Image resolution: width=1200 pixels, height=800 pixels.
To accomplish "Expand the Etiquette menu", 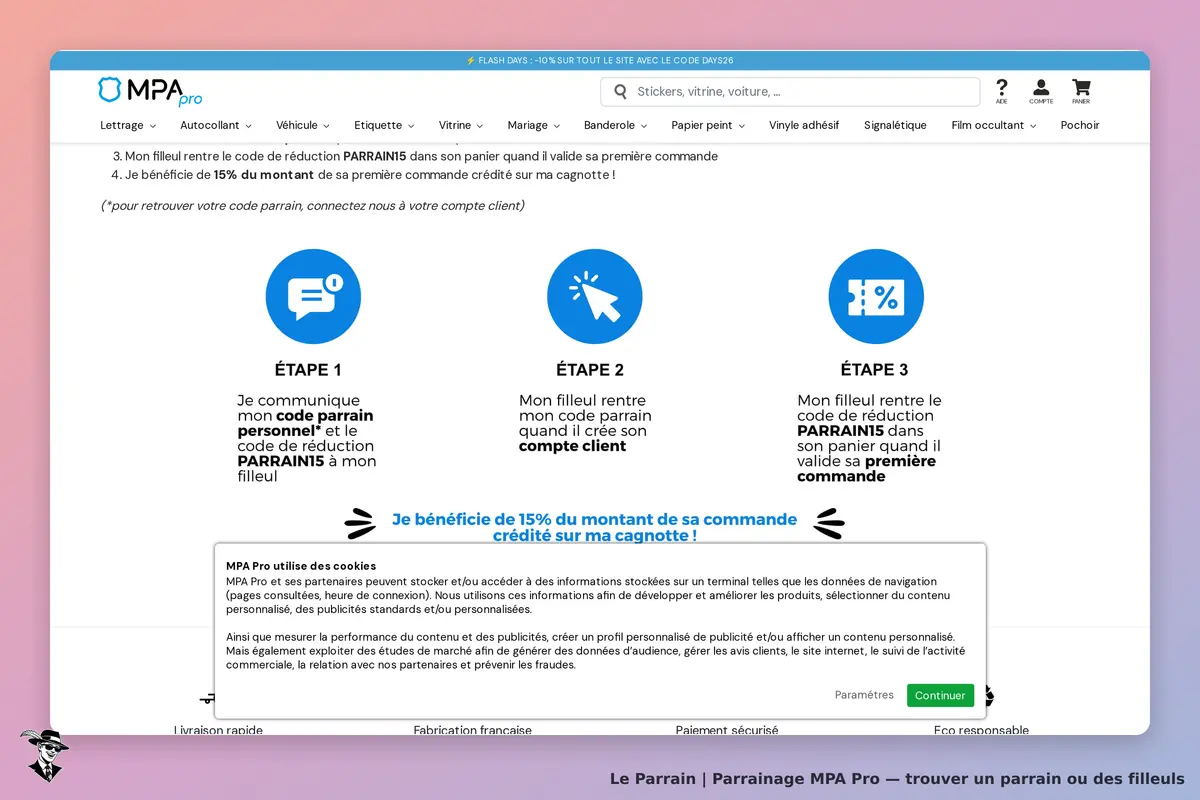I will click(x=384, y=125).
